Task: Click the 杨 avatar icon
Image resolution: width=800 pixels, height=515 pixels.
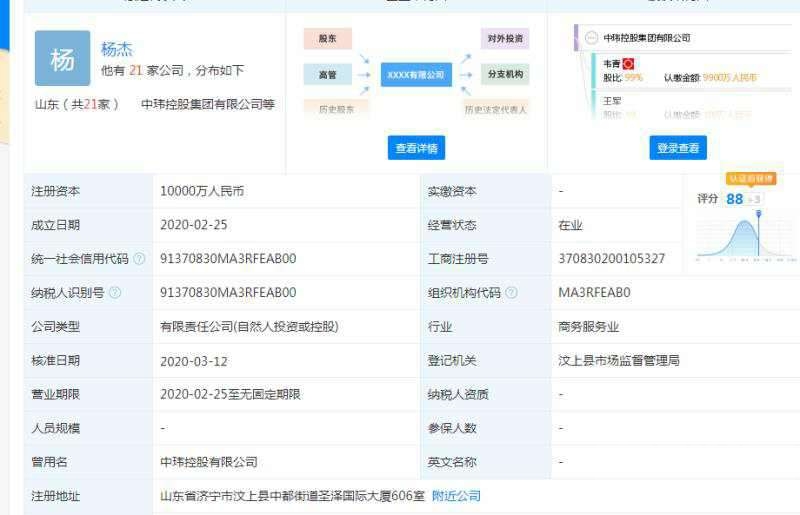Action: (62, 59)
